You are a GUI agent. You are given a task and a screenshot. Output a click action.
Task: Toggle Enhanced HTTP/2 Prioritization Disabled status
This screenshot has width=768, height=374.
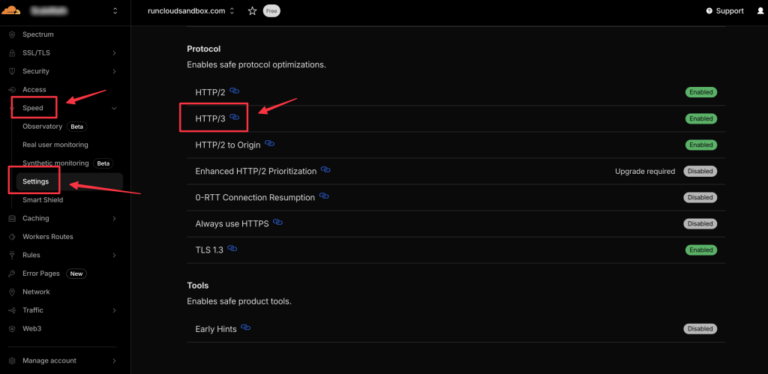(700, 171)
